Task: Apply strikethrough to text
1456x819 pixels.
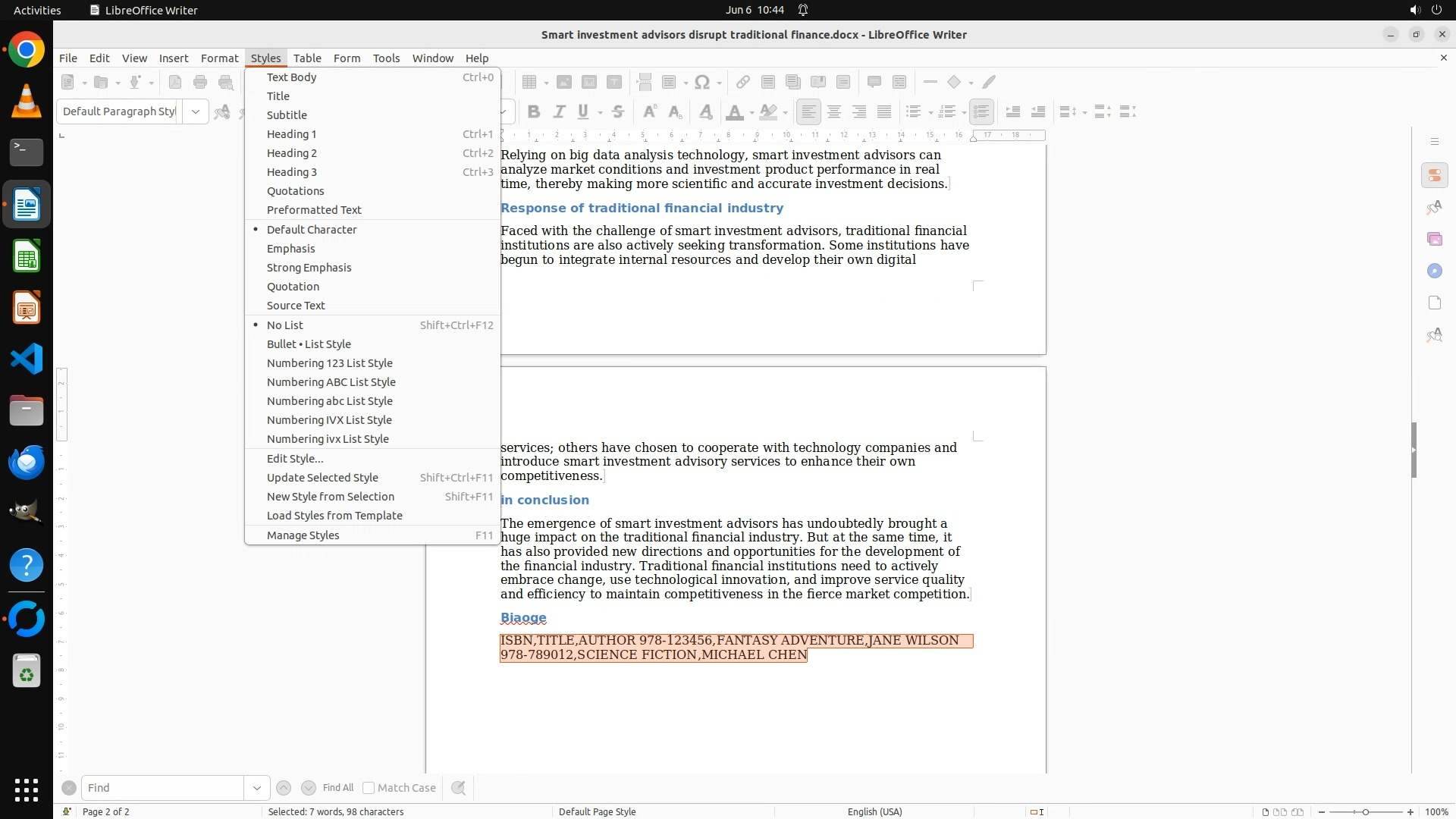Action: pos(618,112)
